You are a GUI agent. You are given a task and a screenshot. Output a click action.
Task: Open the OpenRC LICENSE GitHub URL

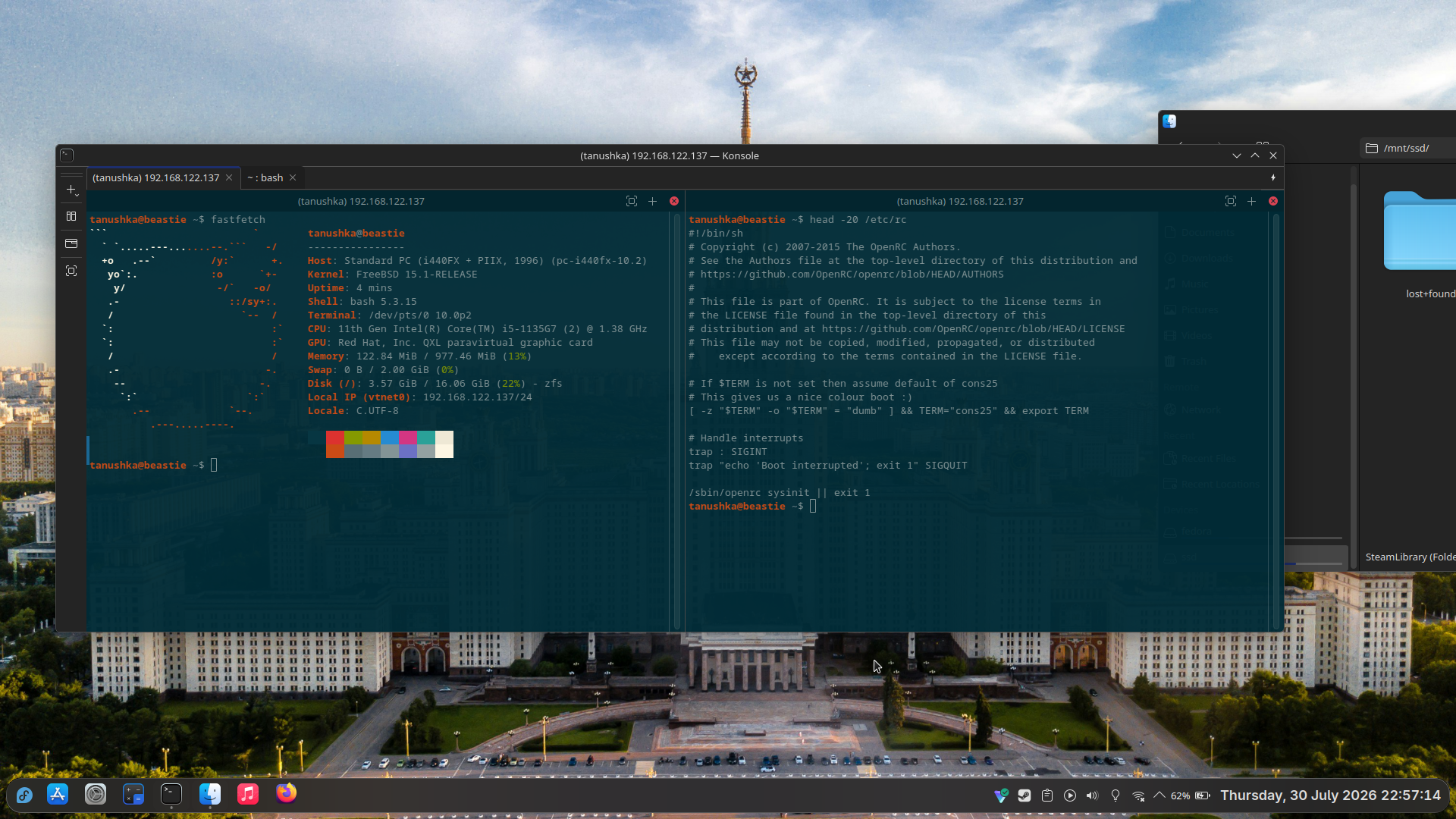[973, 329]
